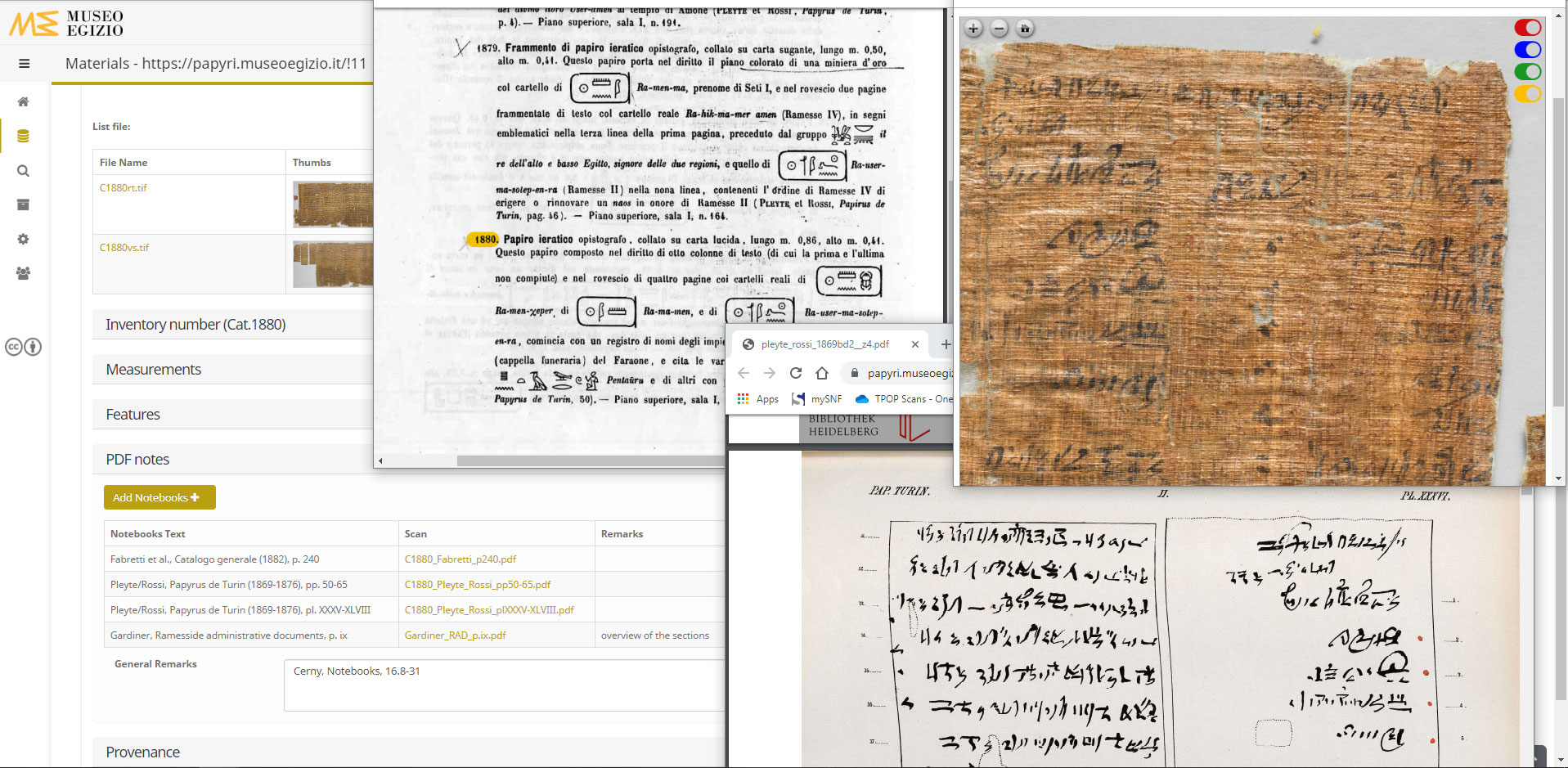Toggle the yellow switch in image viewer

(x=1527, y=94)
